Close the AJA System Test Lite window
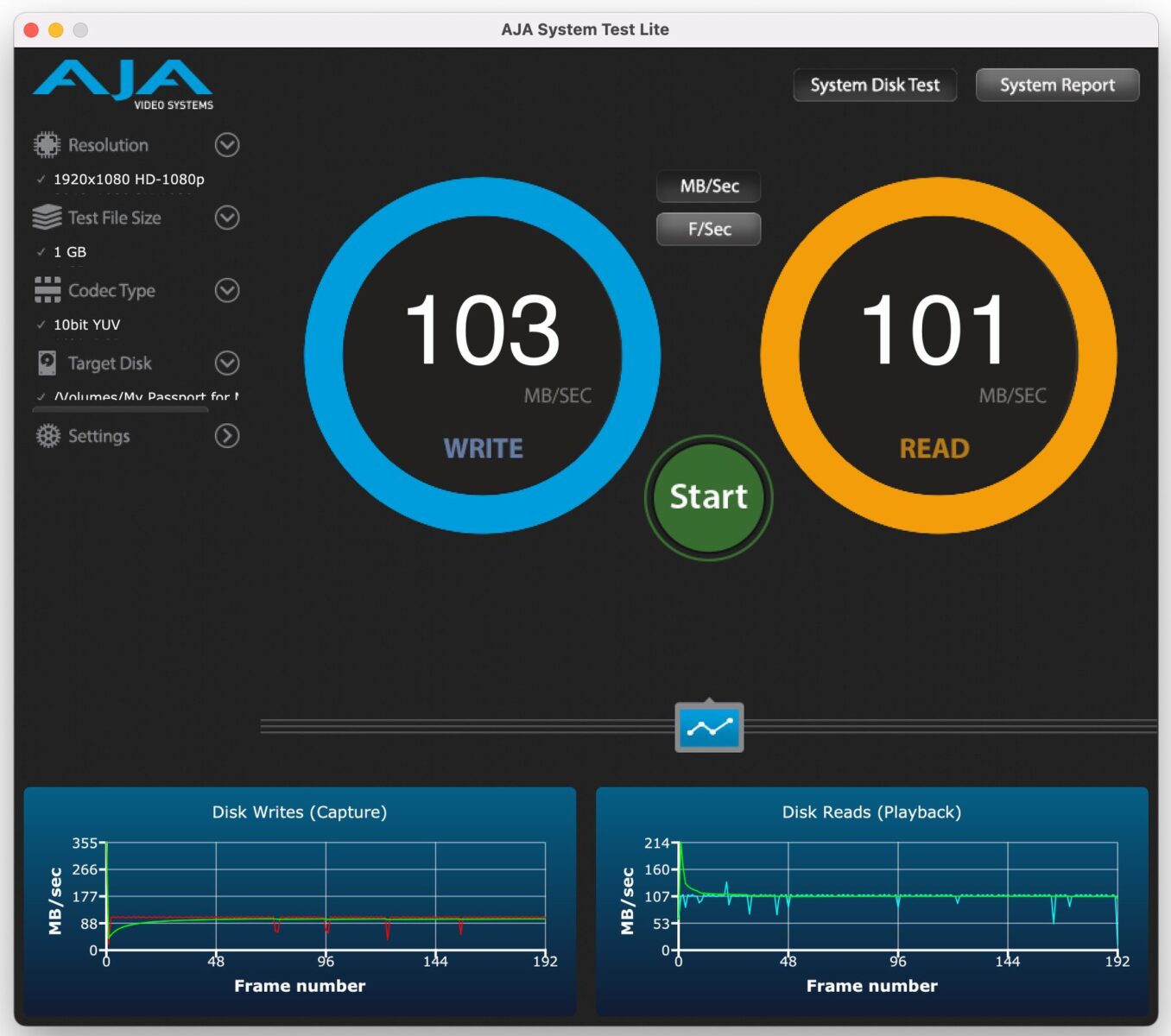 point(31,30)
